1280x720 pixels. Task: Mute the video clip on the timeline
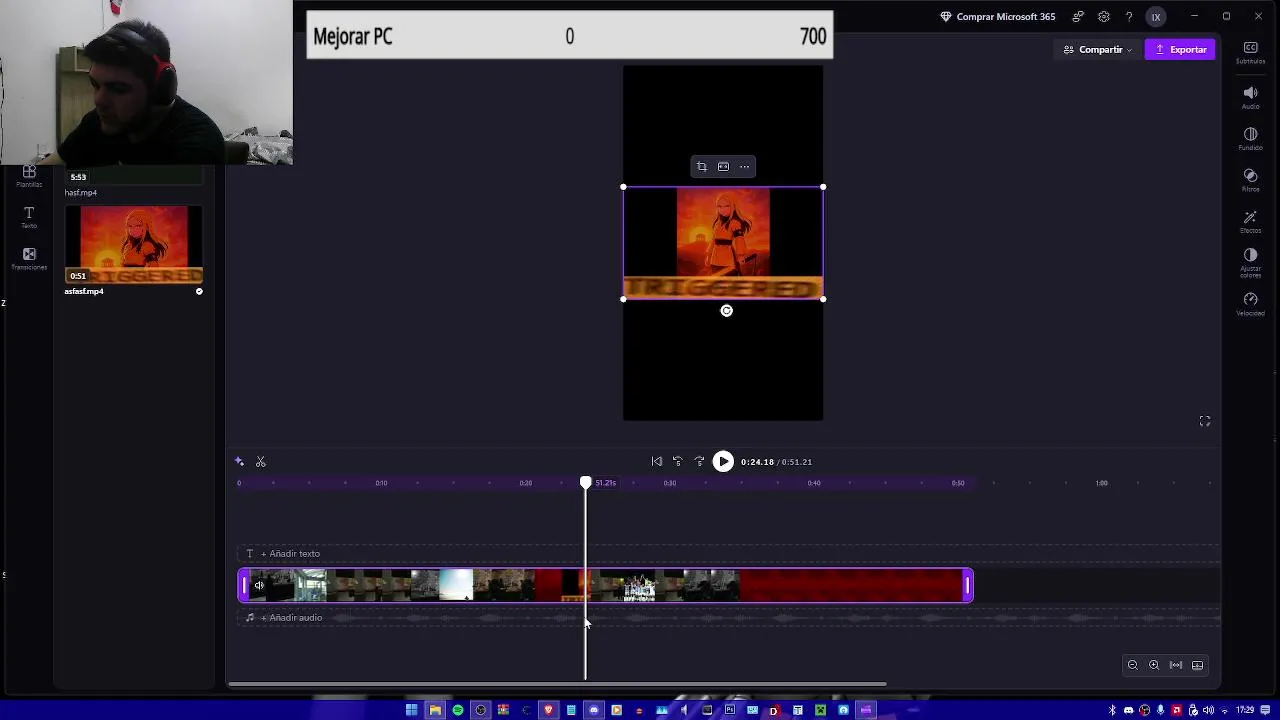pyautogui.click(x=259, y=586)
